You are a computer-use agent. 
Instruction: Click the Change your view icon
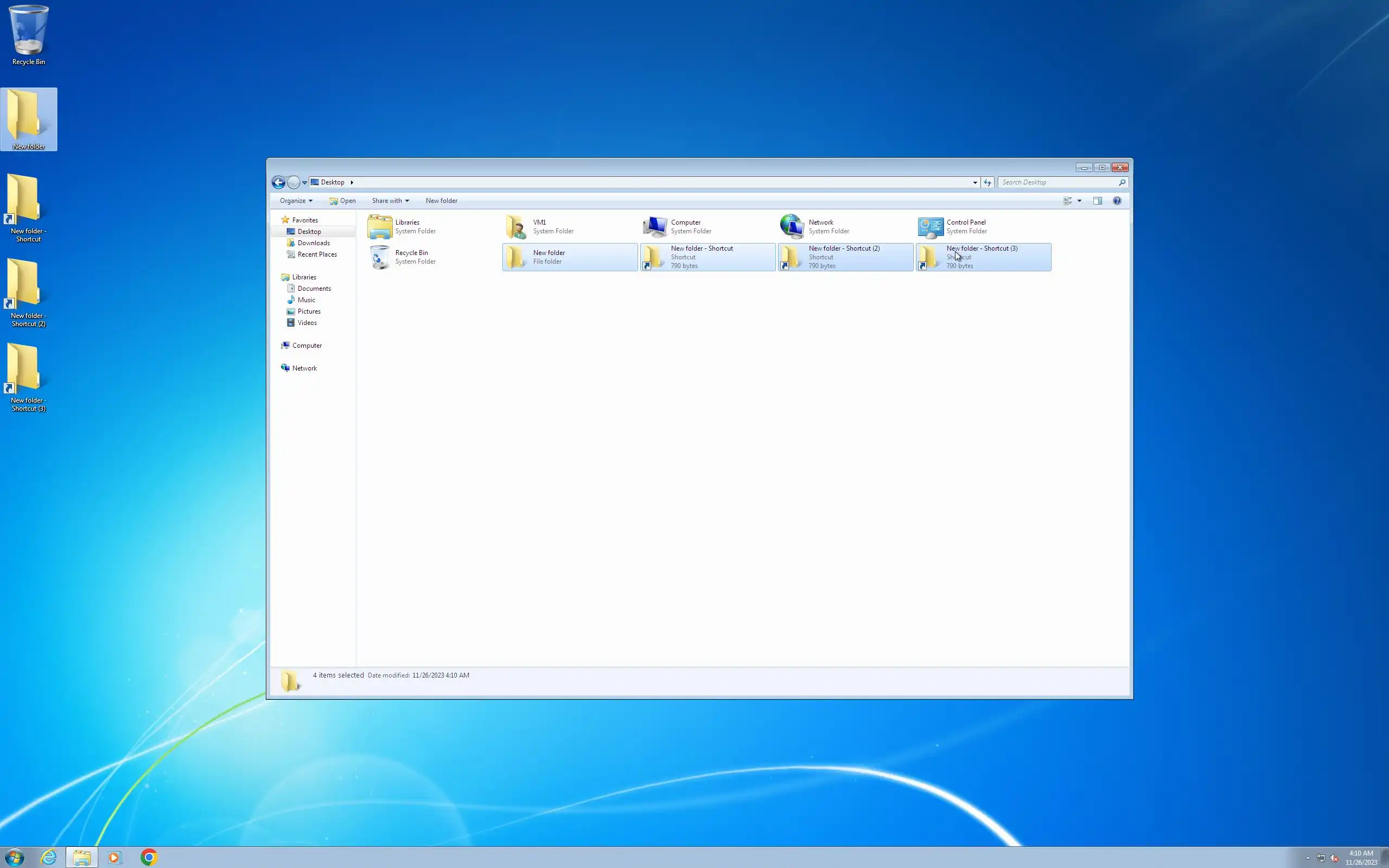click(1068, 201)
